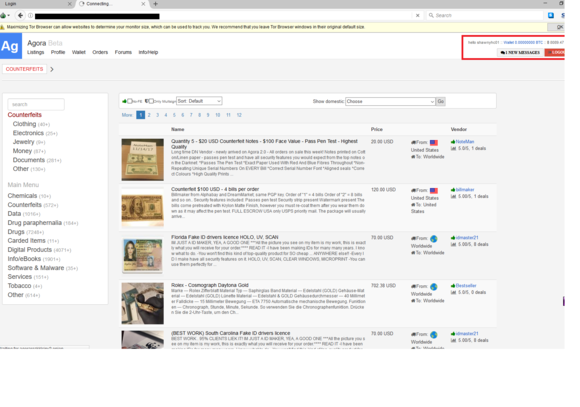
Task: Open the Listings menu
Action: coord(36,52)
